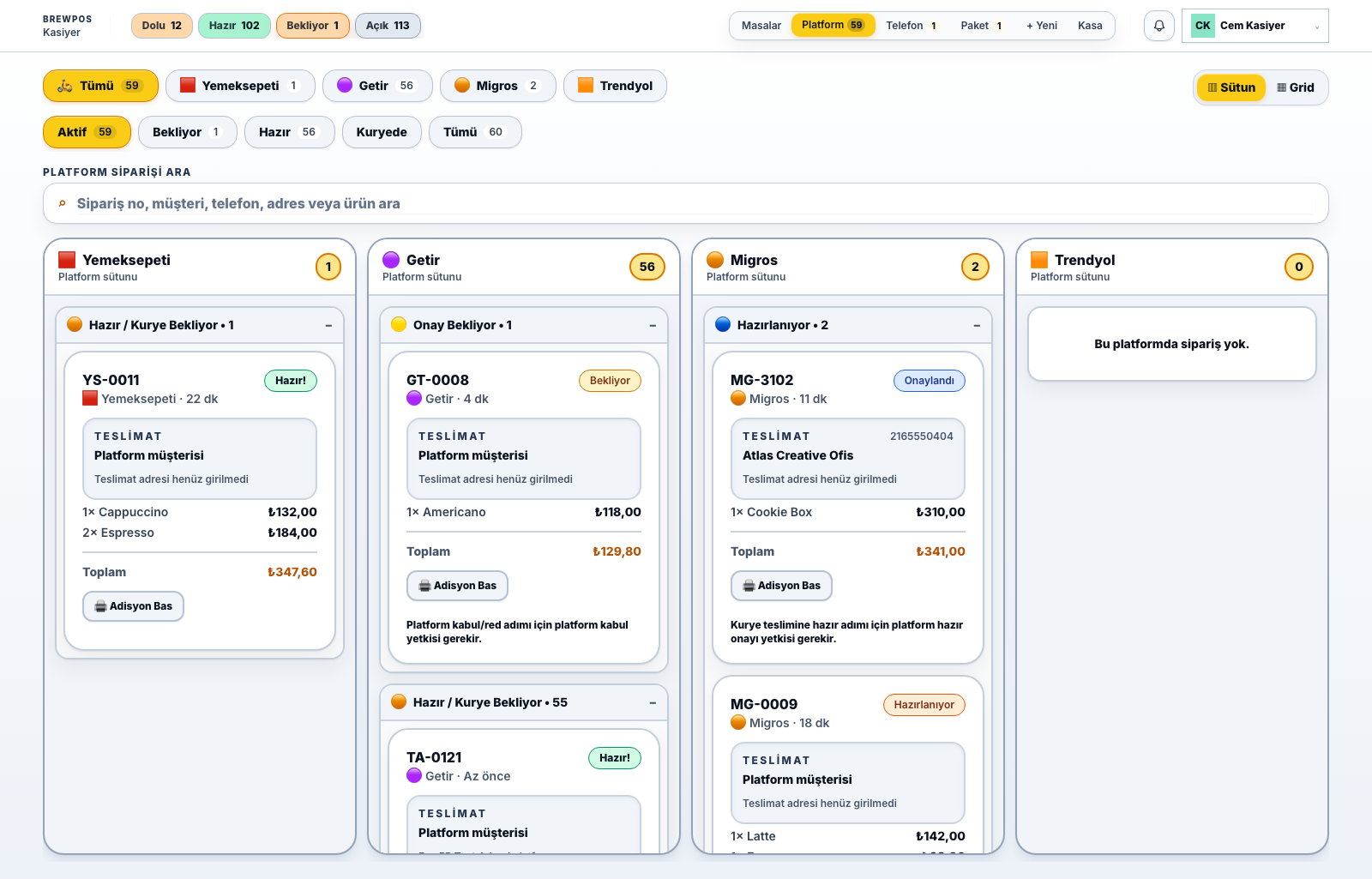Viewport: 1372px width, 879px height.
Task: Open the Cem Kasiyer user dropdown
Action: pyautogui.click(x=1255, y=26)
